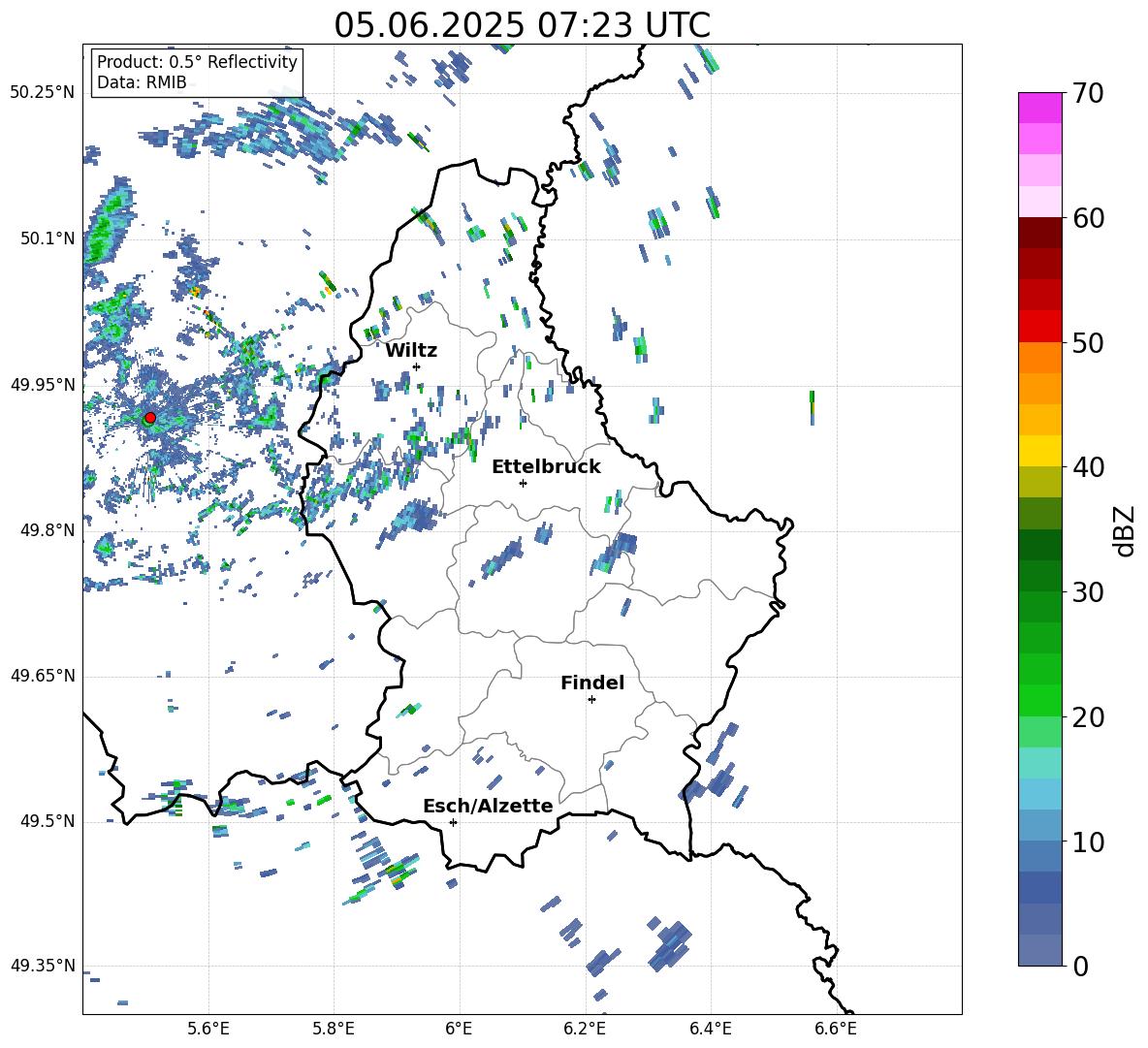
Task: Click the 49.5°N latitude label
Action: tap(47, 821)
